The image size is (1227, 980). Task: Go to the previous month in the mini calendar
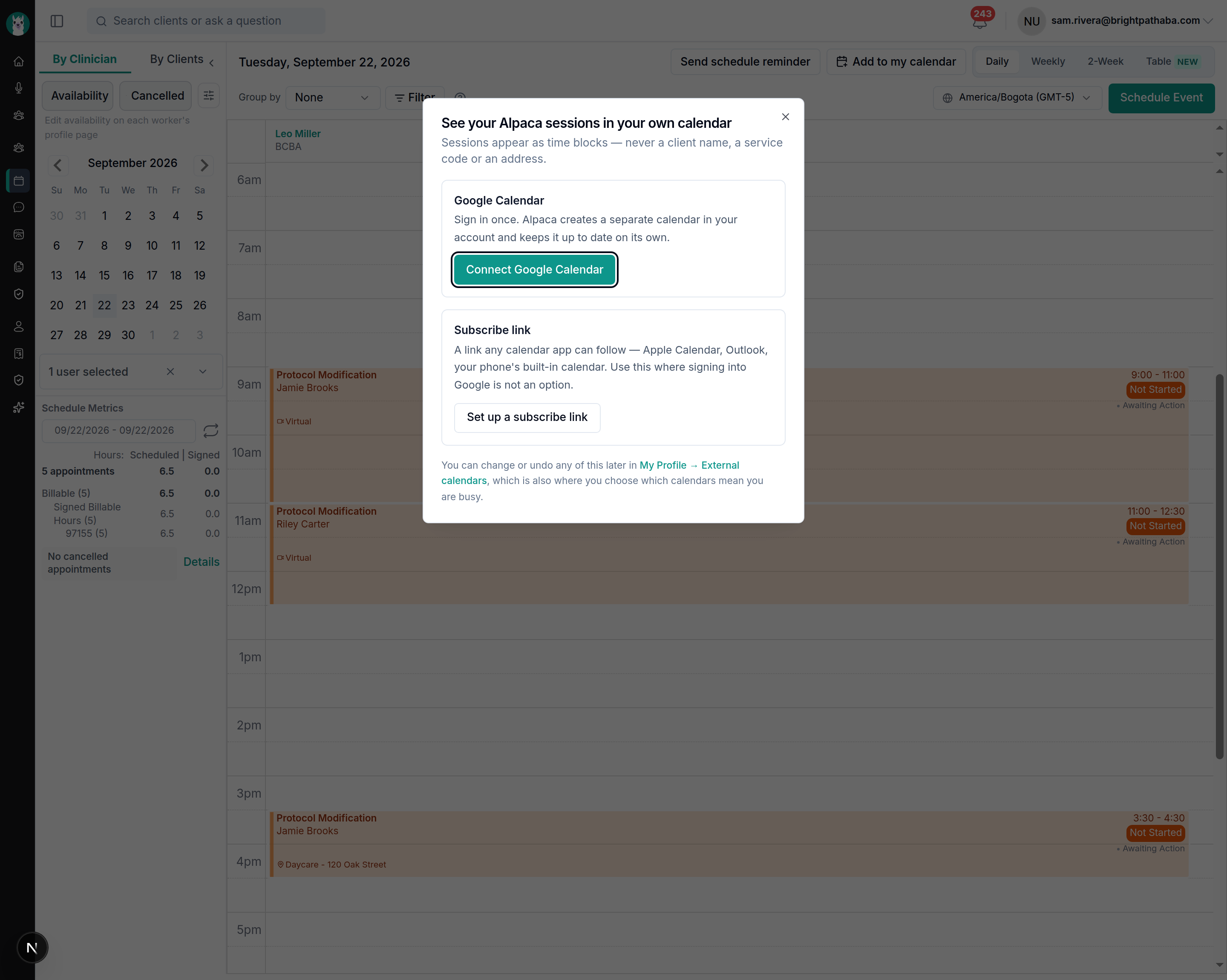point(58,165)
